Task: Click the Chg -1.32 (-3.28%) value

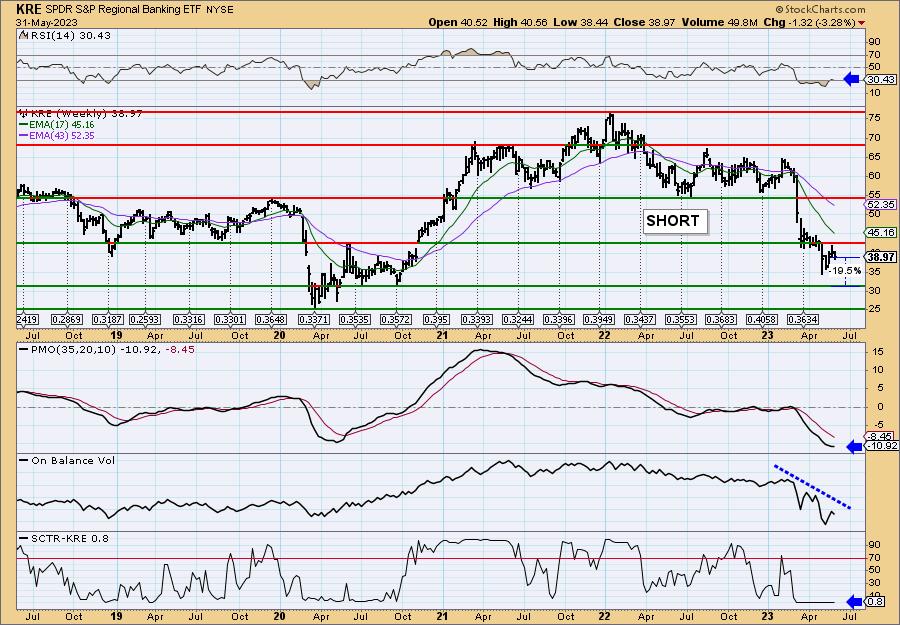Action: point(809,22)
